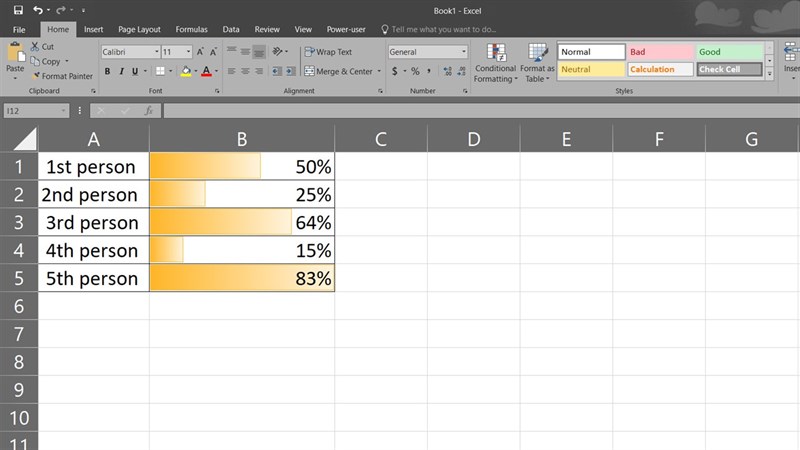Screen dimensions: 800x450
Task: Undo the last action
Action: tap(38, 10)
